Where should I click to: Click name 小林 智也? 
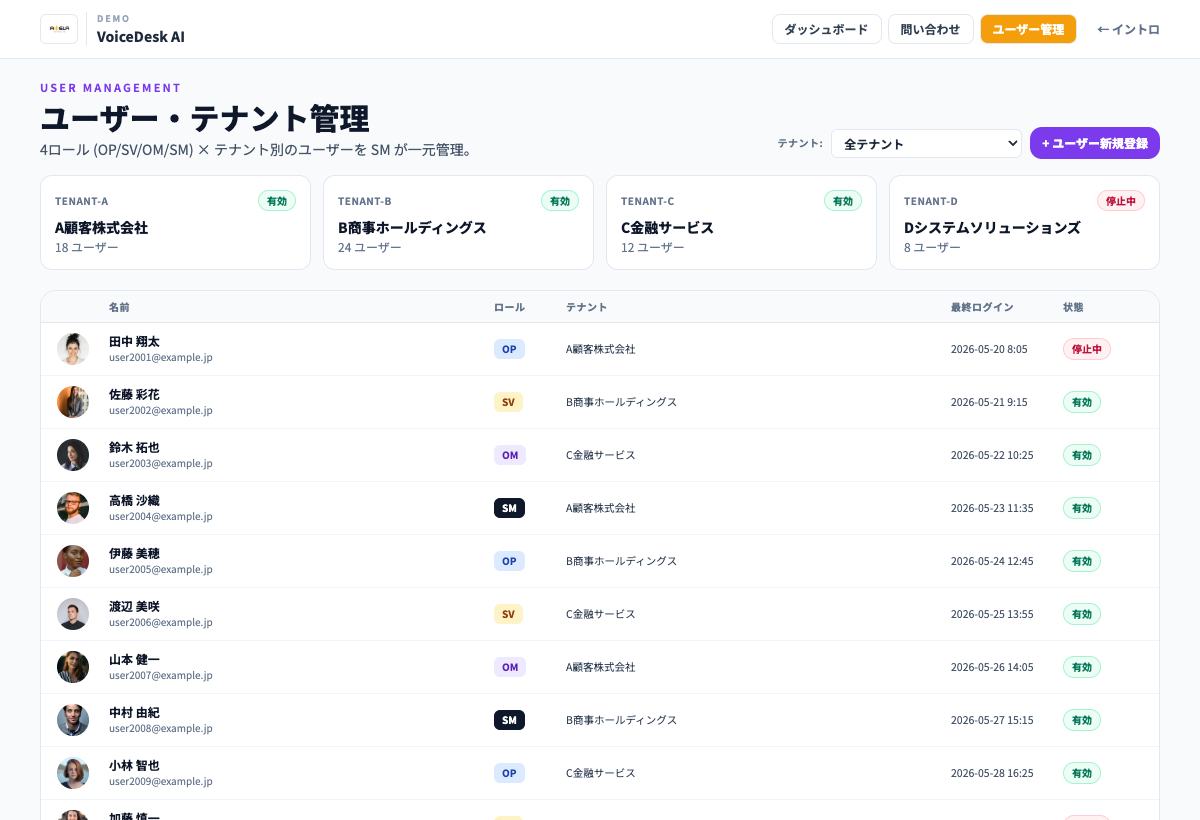(134, 766)
